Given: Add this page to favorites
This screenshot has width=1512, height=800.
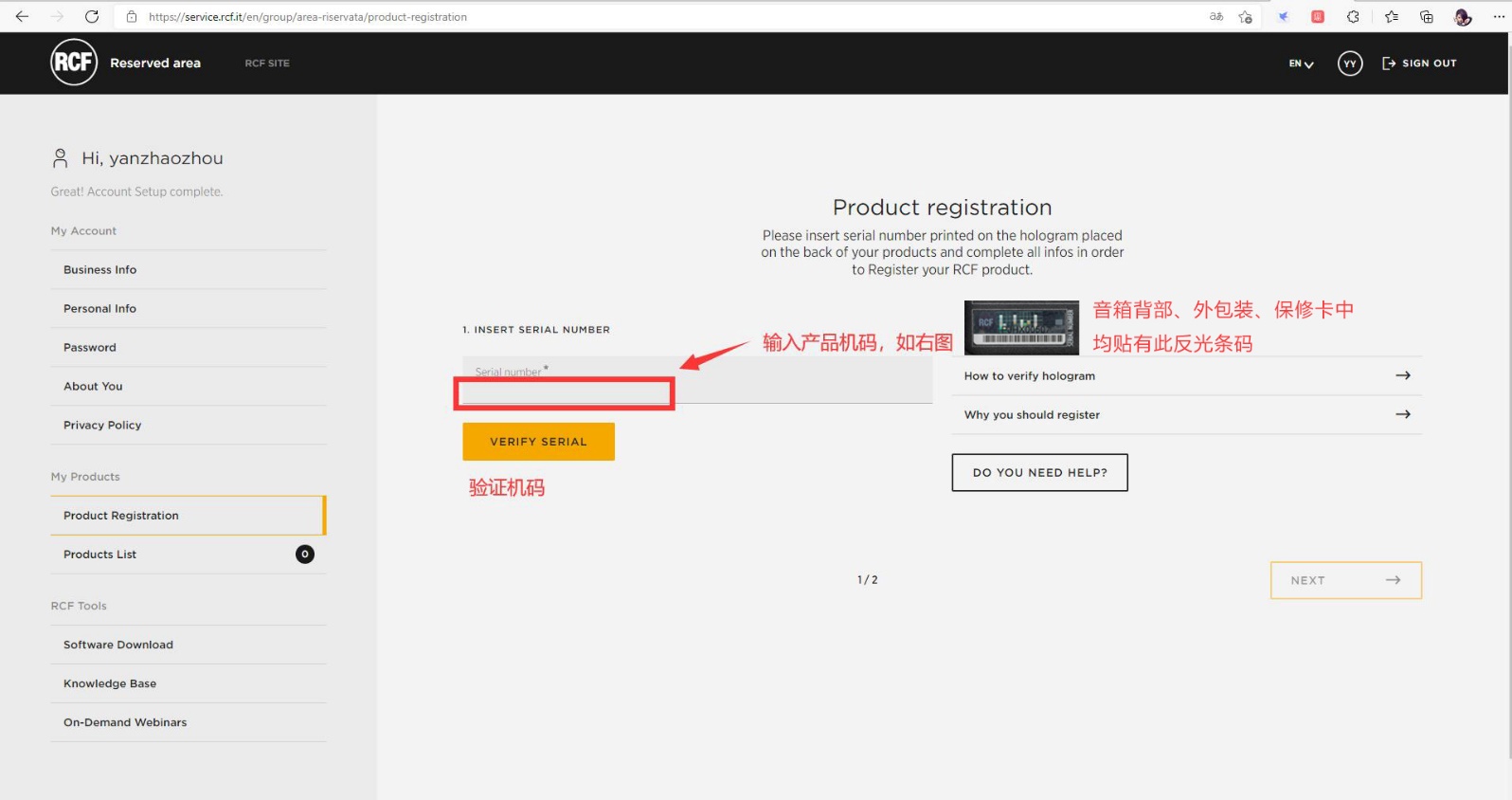Looking at the screenshot, I should (x=1245, y=16).
